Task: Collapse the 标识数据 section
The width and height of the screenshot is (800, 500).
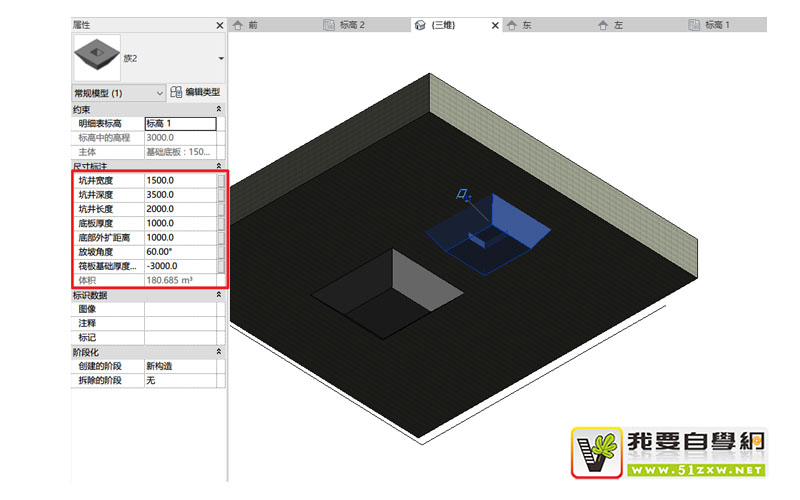Action: [219, 295]
